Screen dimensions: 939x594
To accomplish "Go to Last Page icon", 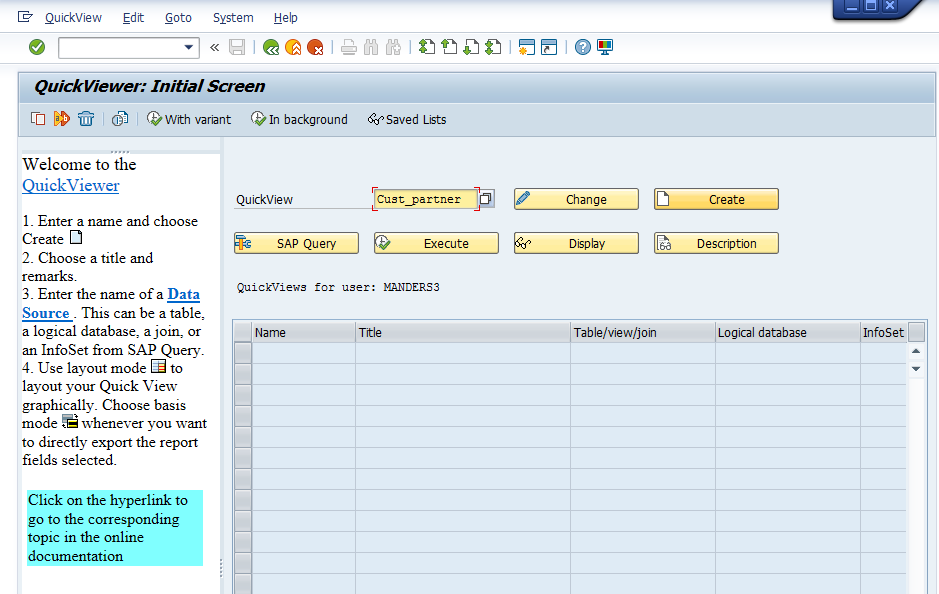I will click(x=493, y=47).
